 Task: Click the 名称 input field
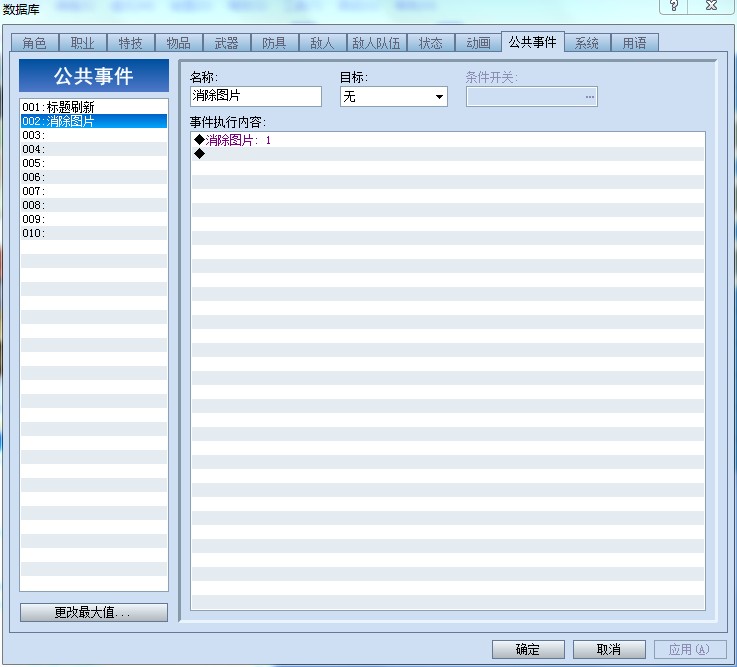coord(256,96)
